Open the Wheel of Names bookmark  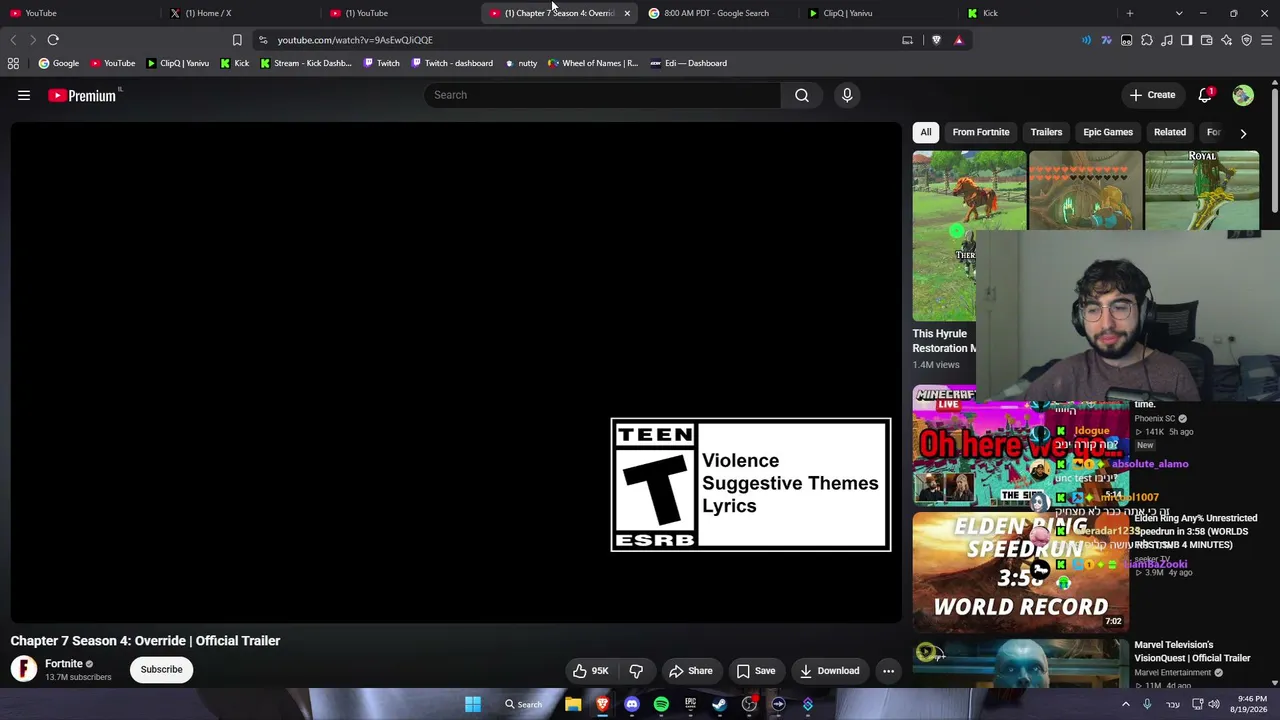[593, 63]
